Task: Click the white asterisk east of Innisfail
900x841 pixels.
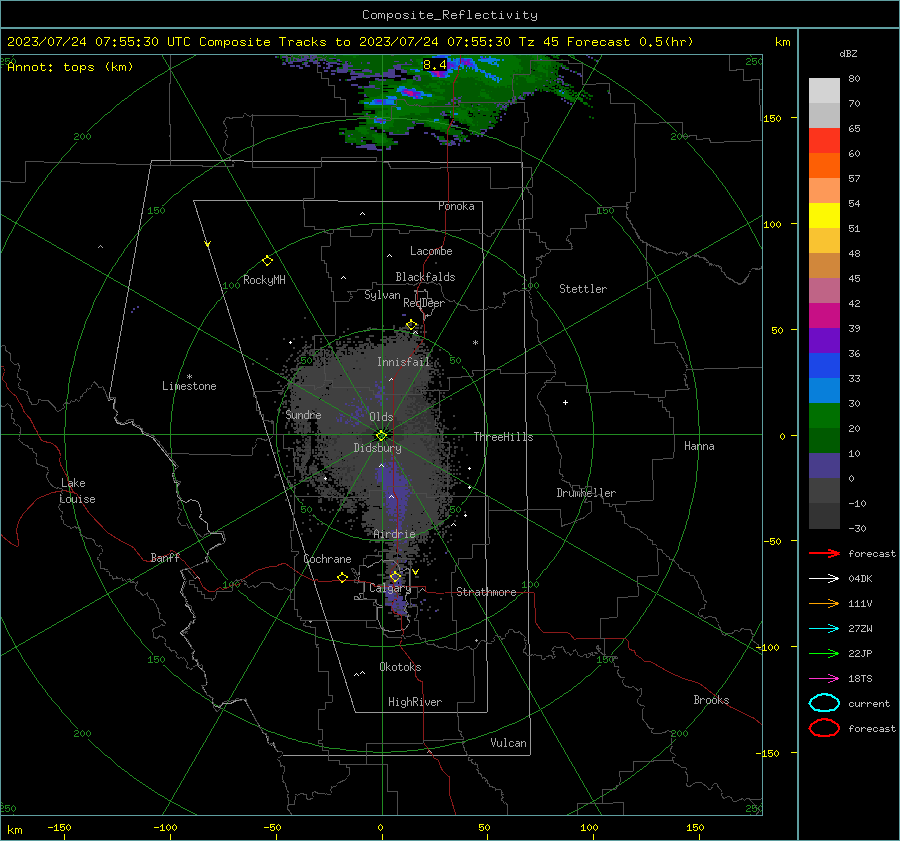Action: (475, 343)
